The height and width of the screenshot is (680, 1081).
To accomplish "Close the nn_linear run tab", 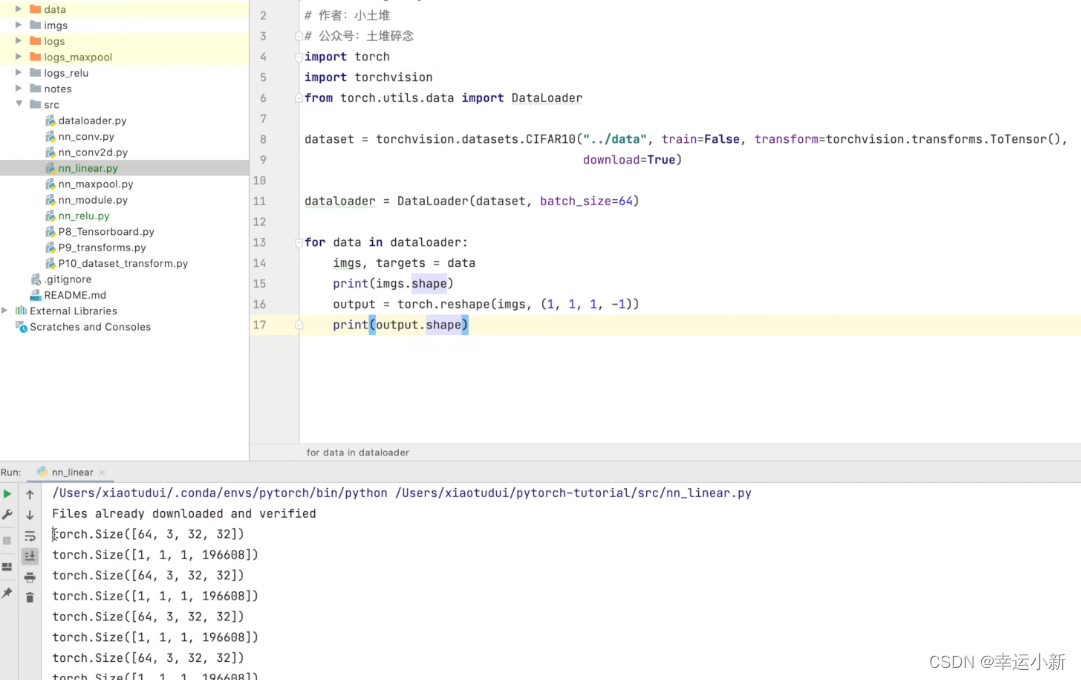I will pos(102,472).
